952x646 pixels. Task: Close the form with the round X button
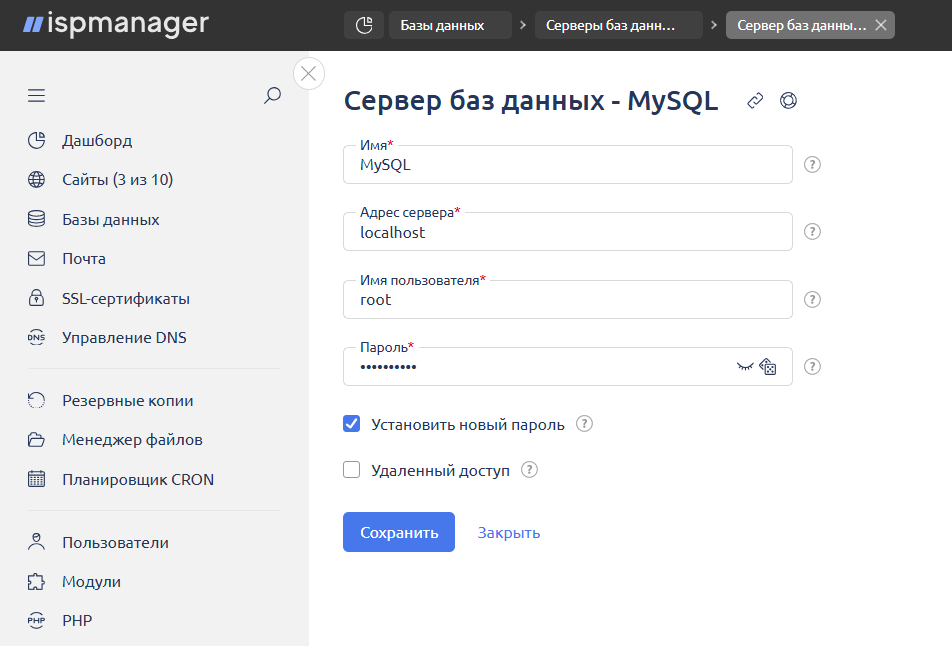(x=308, y=73)
